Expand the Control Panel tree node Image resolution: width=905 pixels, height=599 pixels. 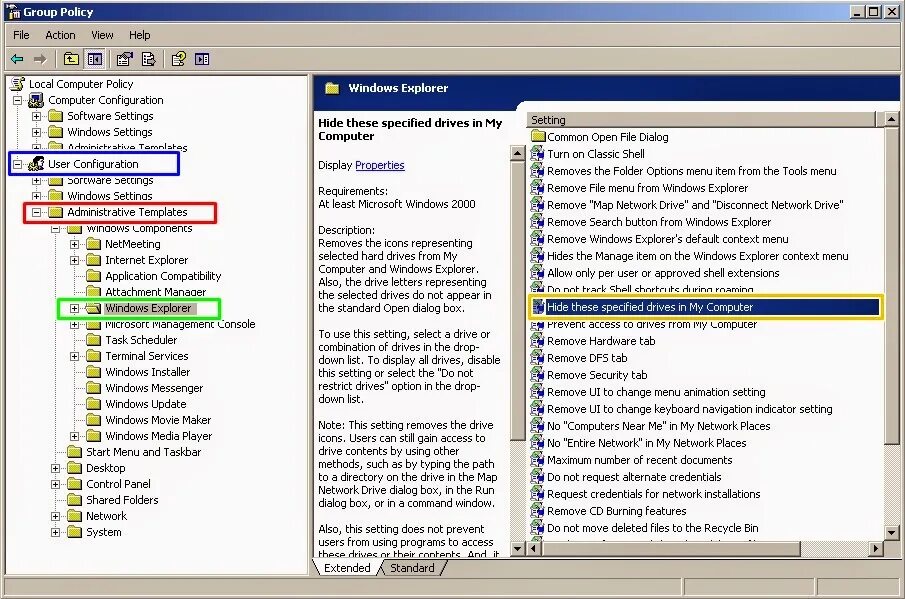click(x=55, y=484)
